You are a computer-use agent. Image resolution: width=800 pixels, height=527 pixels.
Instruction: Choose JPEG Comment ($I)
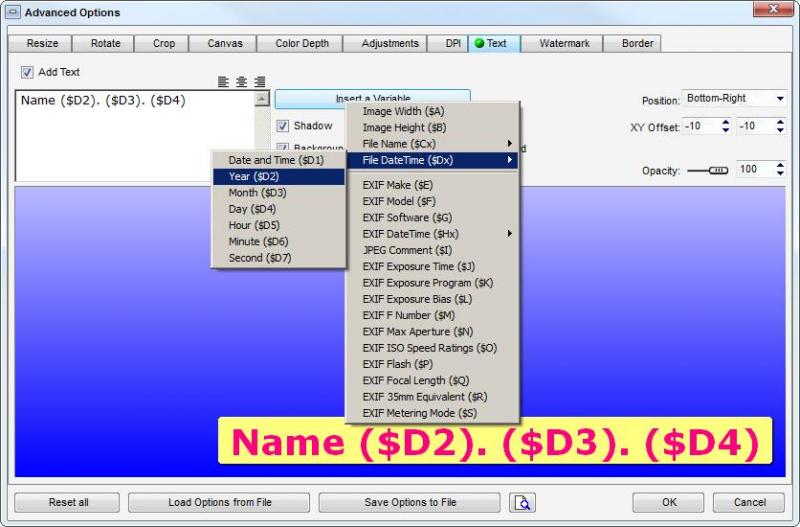432,250
